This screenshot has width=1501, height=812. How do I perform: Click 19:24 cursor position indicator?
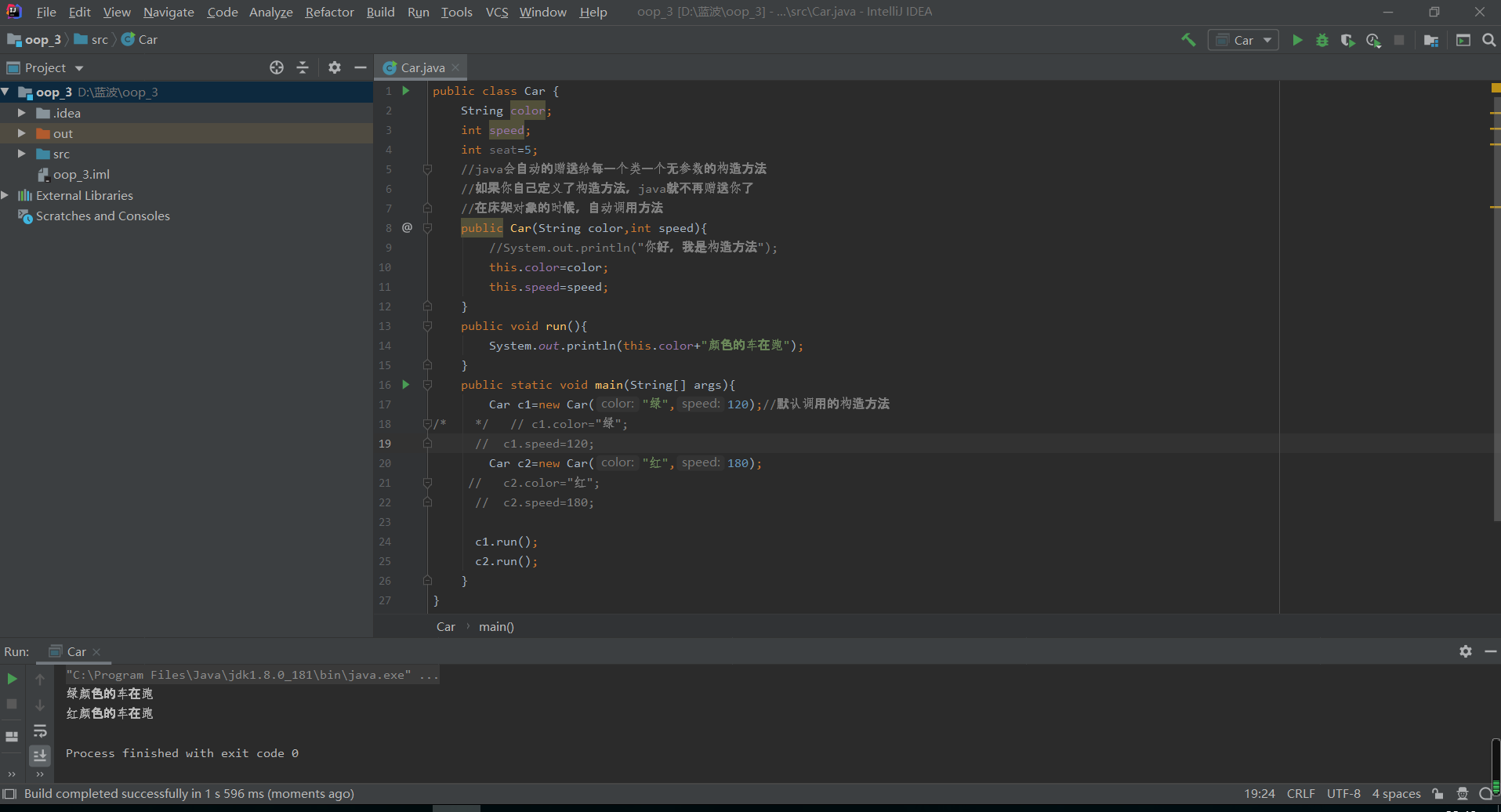click(1259, 793)
